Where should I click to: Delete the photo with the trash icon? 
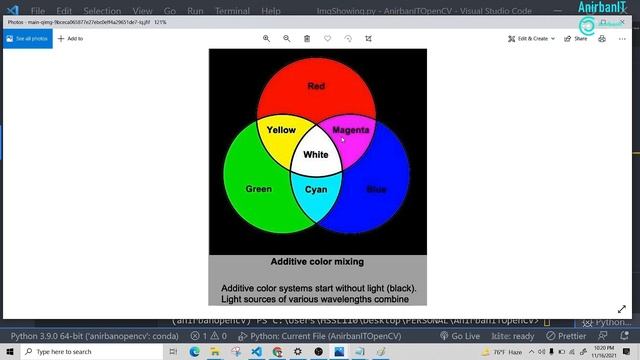tap(307, 38)
